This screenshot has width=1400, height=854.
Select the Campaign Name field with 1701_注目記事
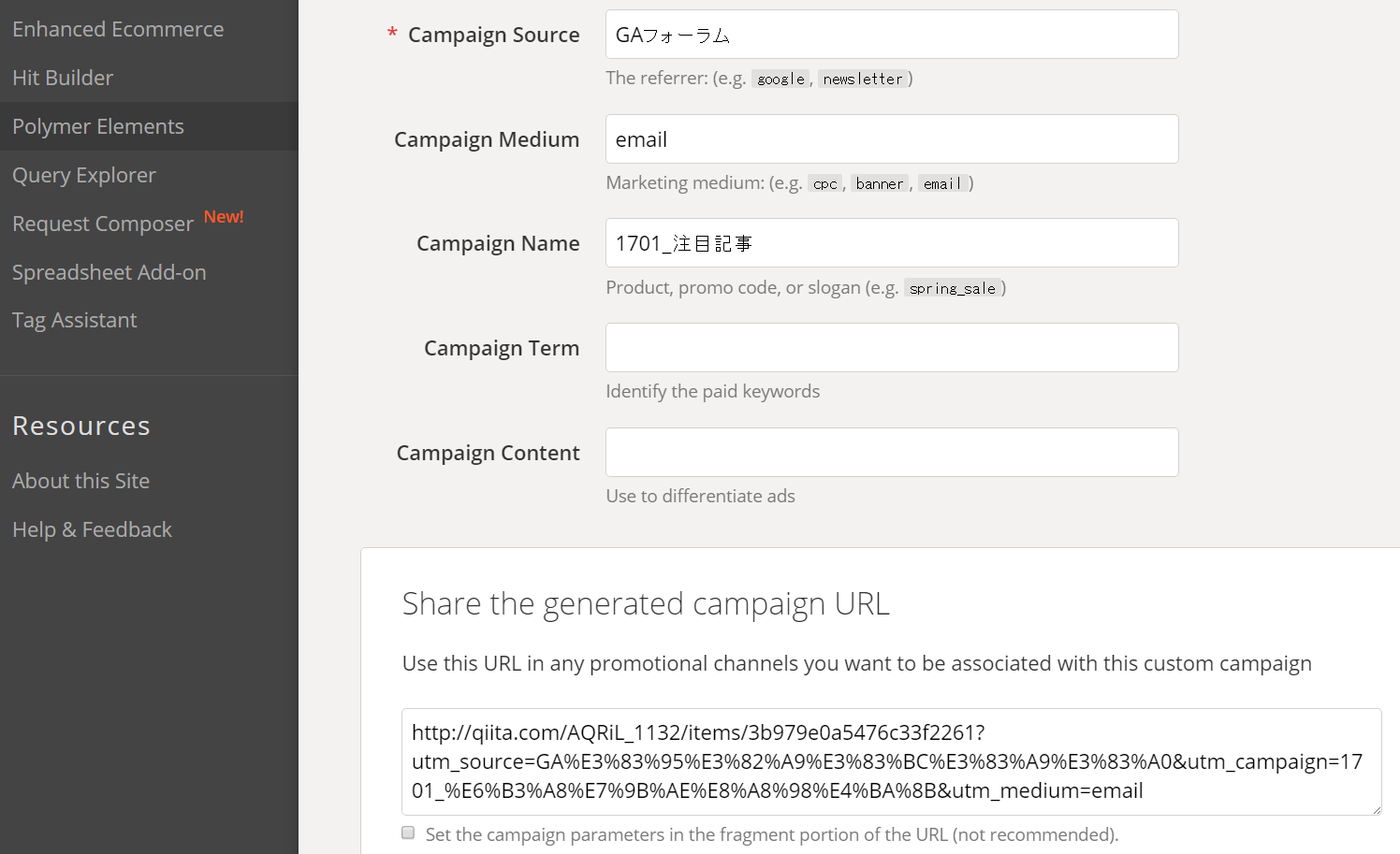click(x=891, y=242)
